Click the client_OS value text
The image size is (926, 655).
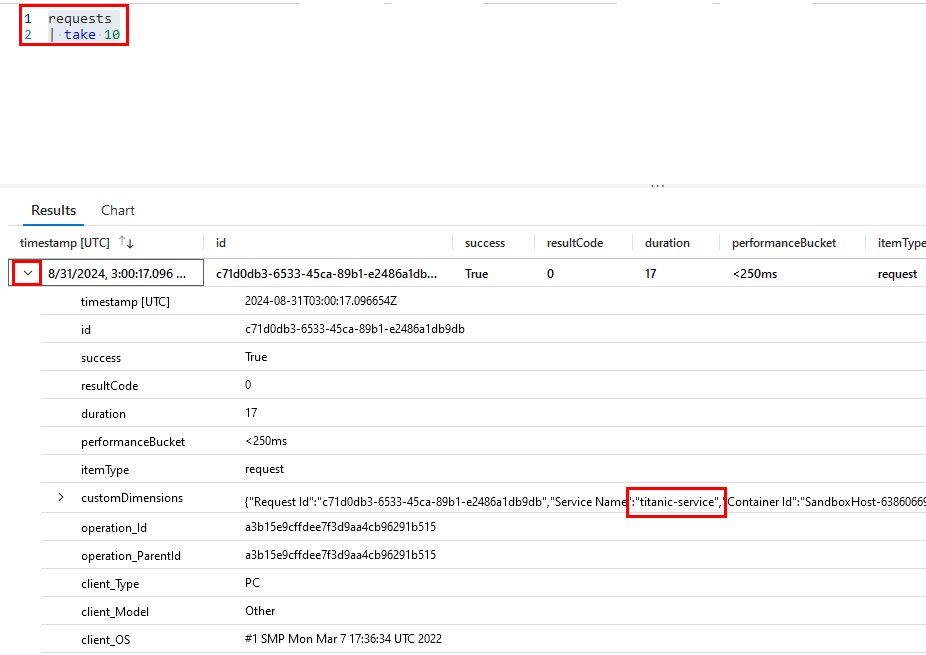point(343,639)
